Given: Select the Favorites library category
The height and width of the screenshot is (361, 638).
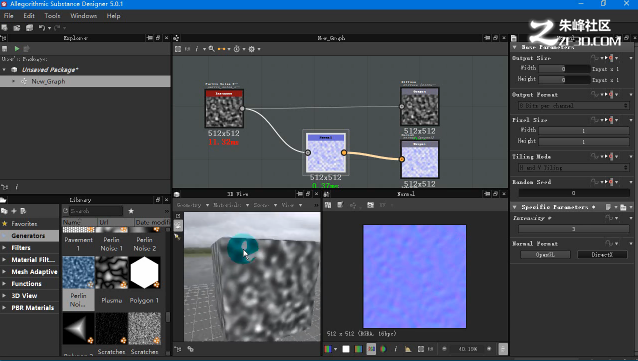Looking at the screenshot, I should 24,224.
